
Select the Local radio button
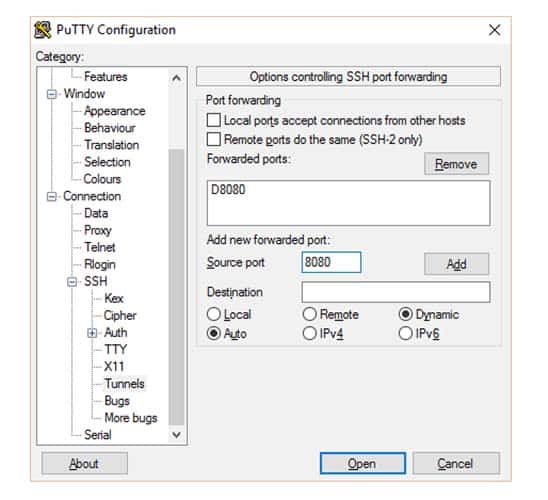[x=214, y=314]
